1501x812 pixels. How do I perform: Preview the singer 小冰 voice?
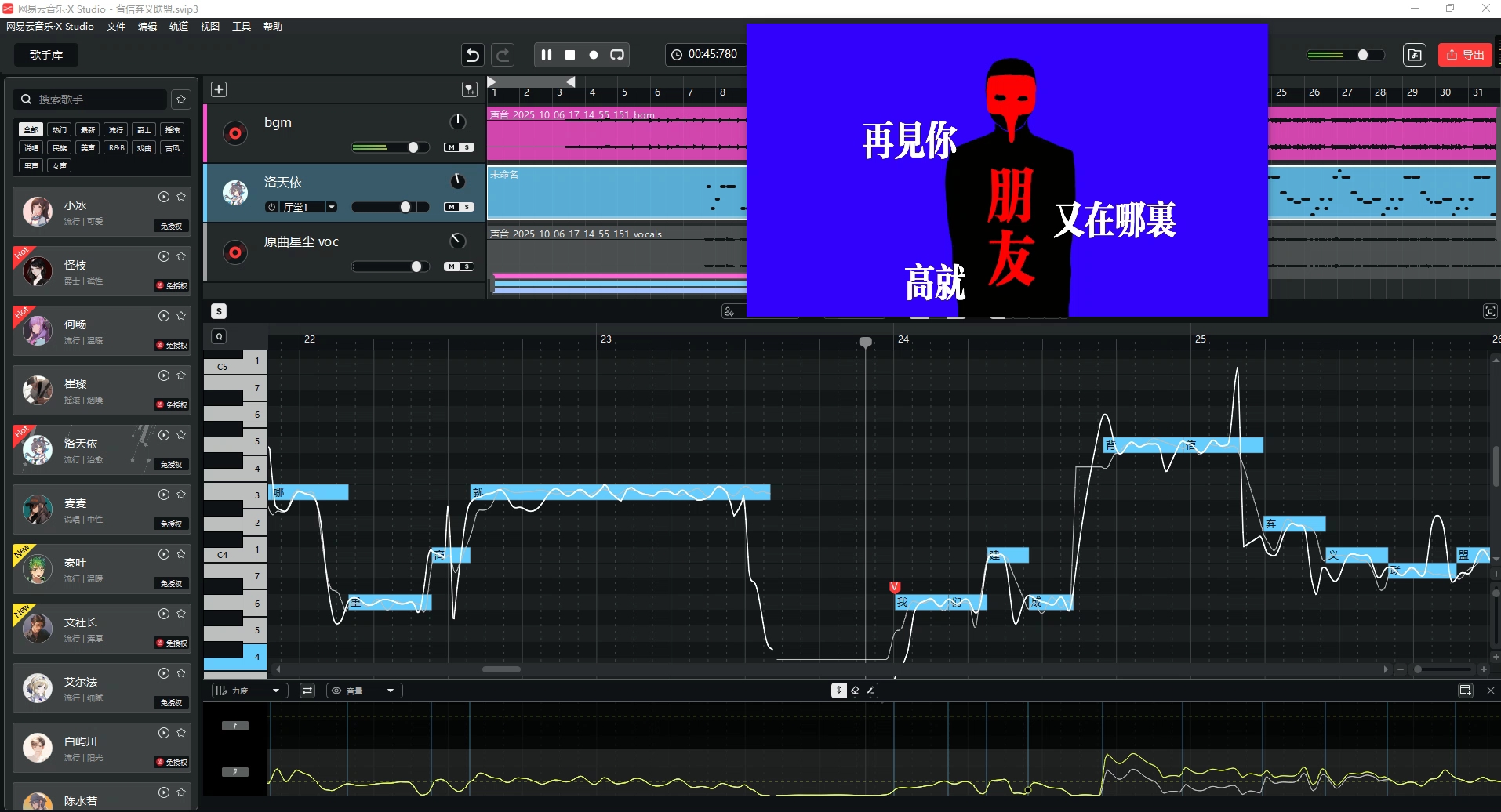164,197
